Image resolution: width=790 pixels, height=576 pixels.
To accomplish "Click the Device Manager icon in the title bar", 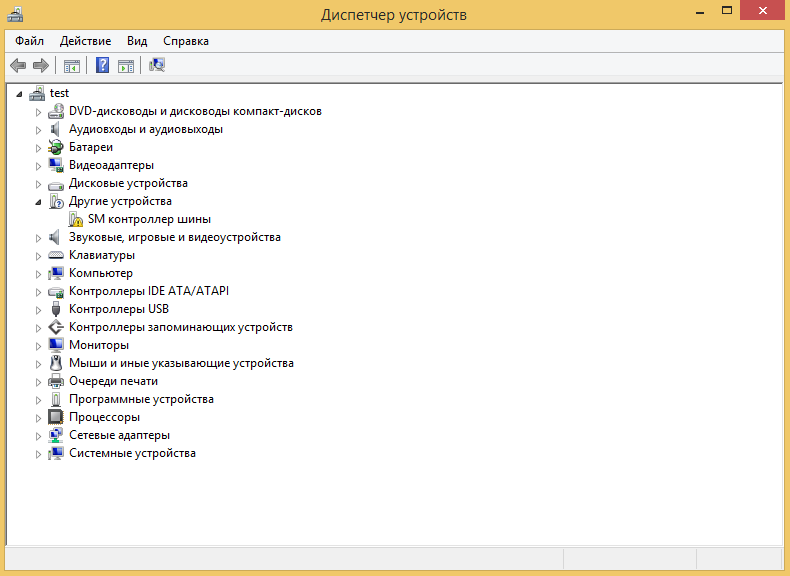I will [x=15, y=14].
